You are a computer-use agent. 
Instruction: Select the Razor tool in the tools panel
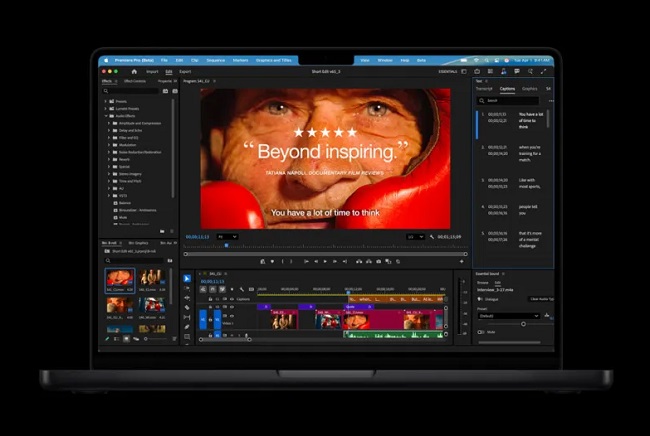click(x=187, y=308)
